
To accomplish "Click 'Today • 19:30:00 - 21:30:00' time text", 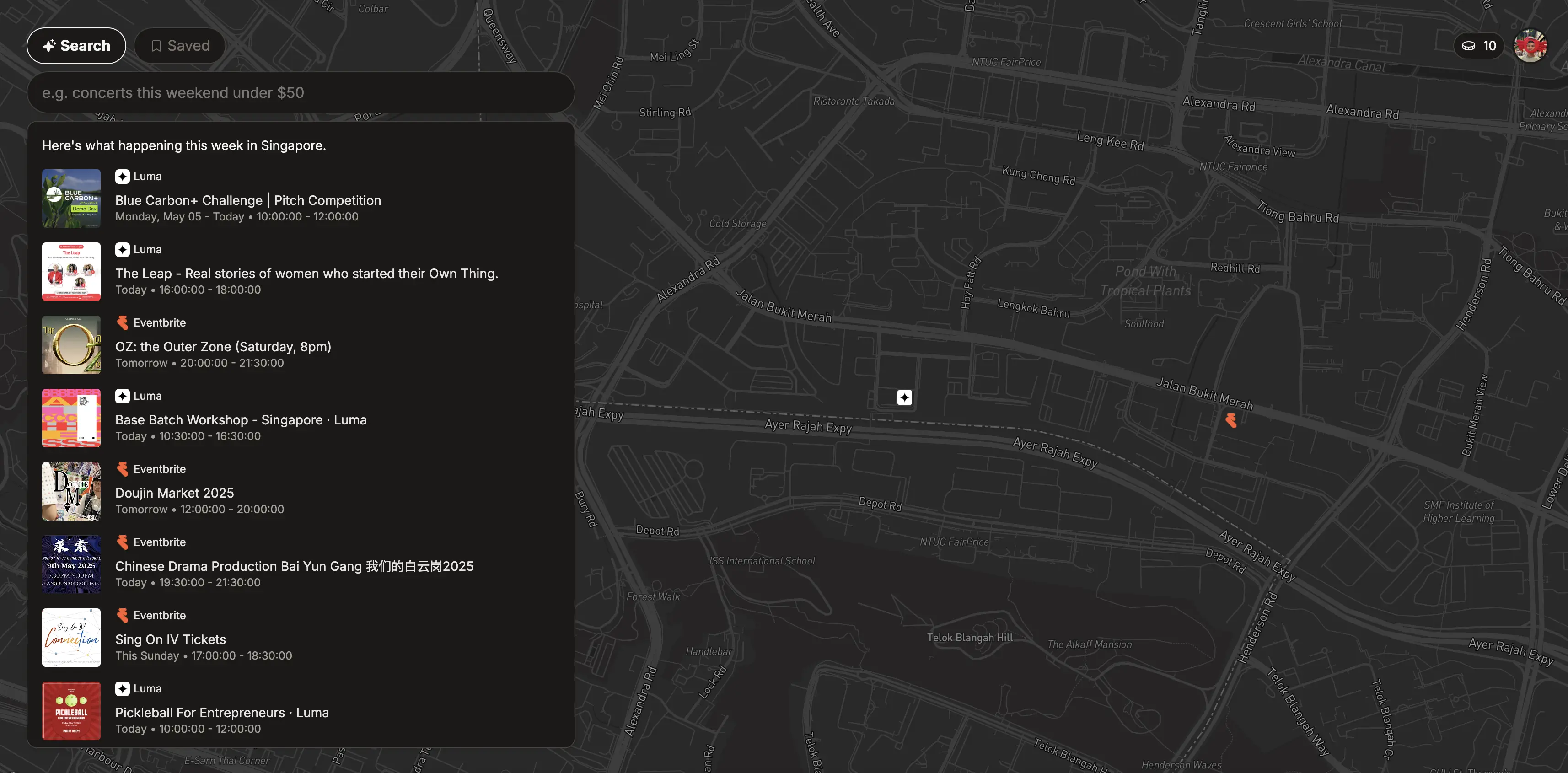I will (x=188, y=582).
